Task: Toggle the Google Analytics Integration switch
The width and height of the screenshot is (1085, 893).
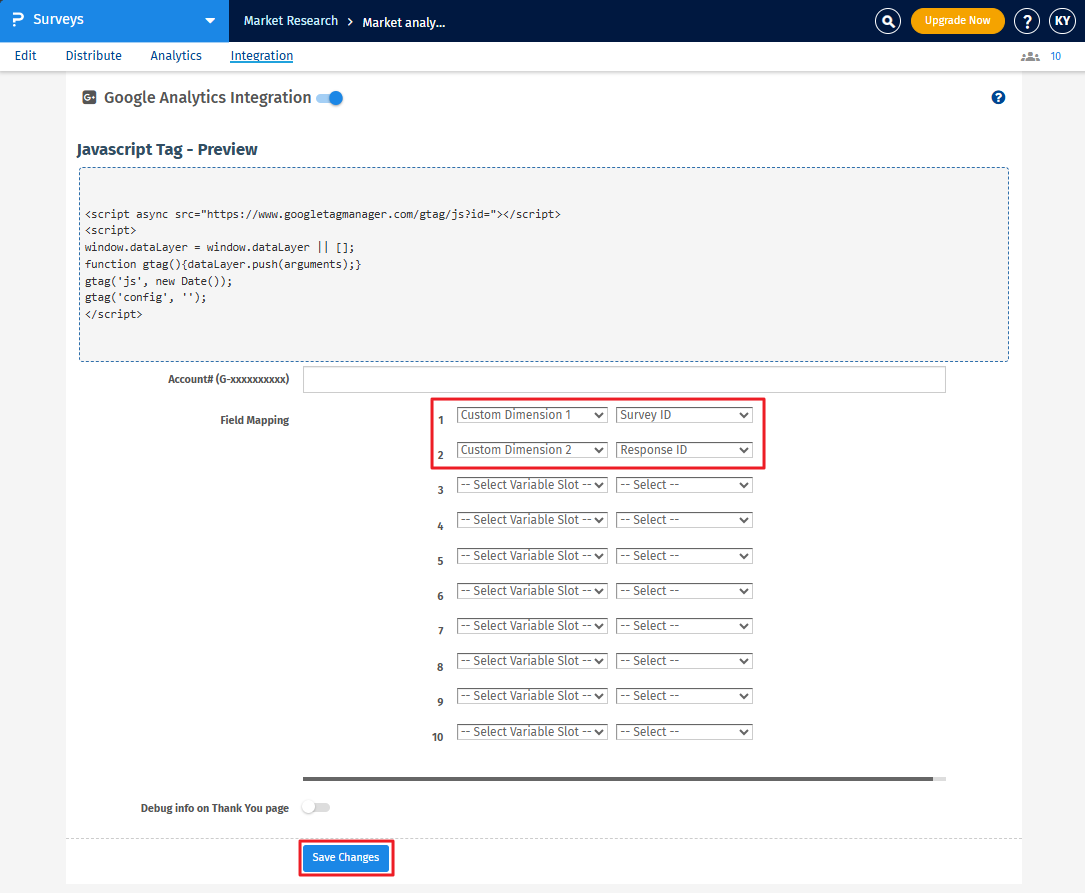Action: (x=329, y=98)
